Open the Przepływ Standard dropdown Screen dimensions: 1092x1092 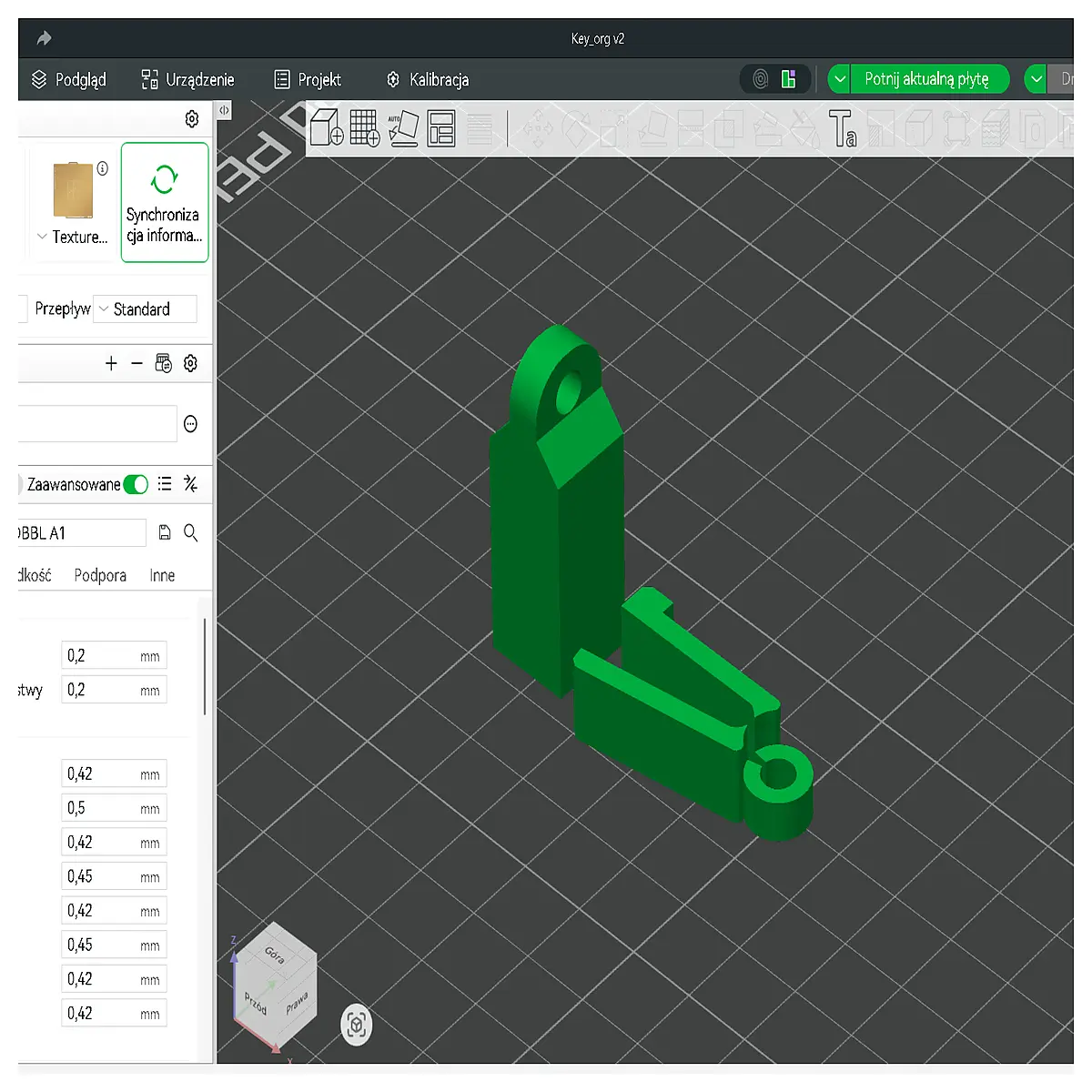click(x=146, y=309)
